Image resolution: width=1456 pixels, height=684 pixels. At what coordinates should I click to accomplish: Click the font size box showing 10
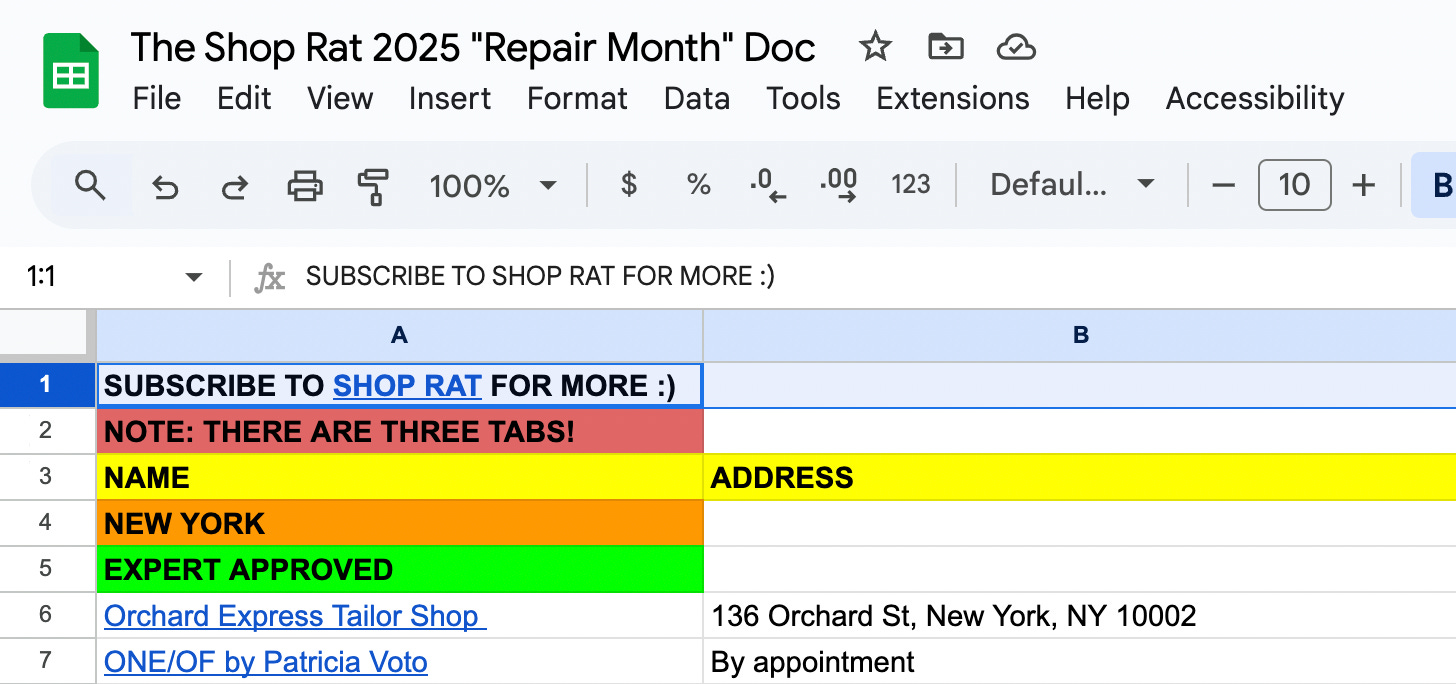[x=1294, y=185]
